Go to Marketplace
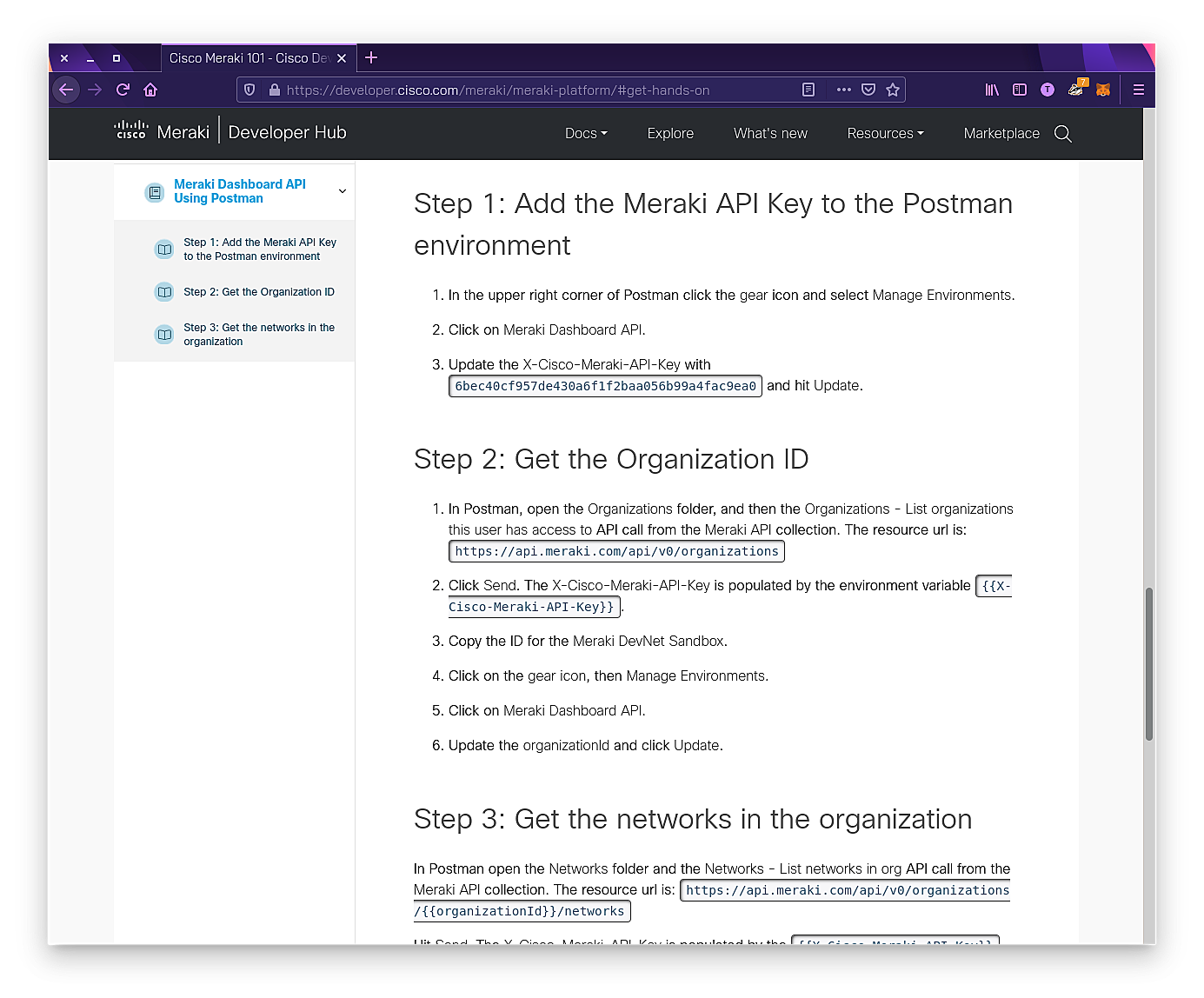This screenshot has width=1204, height=998. pyautogui.click(x=1001, y=134)
